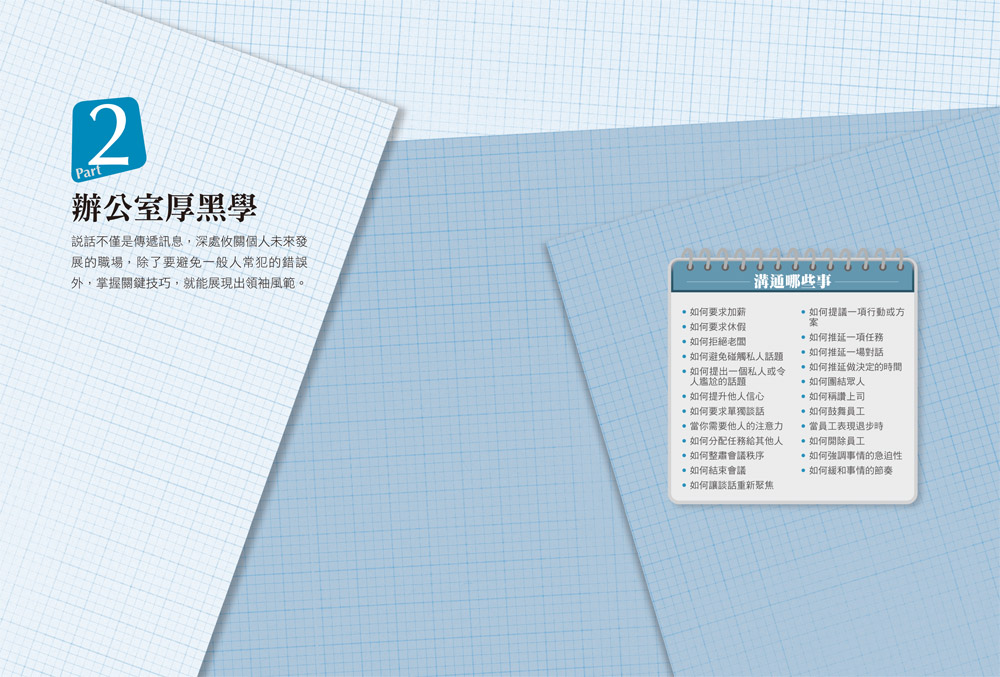Click the 溝通哪些事 notepad header

coord(792,280)
